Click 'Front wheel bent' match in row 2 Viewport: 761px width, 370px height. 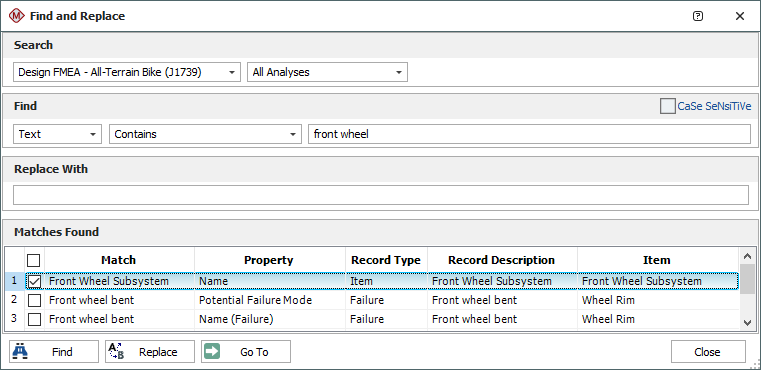(119, 301)
